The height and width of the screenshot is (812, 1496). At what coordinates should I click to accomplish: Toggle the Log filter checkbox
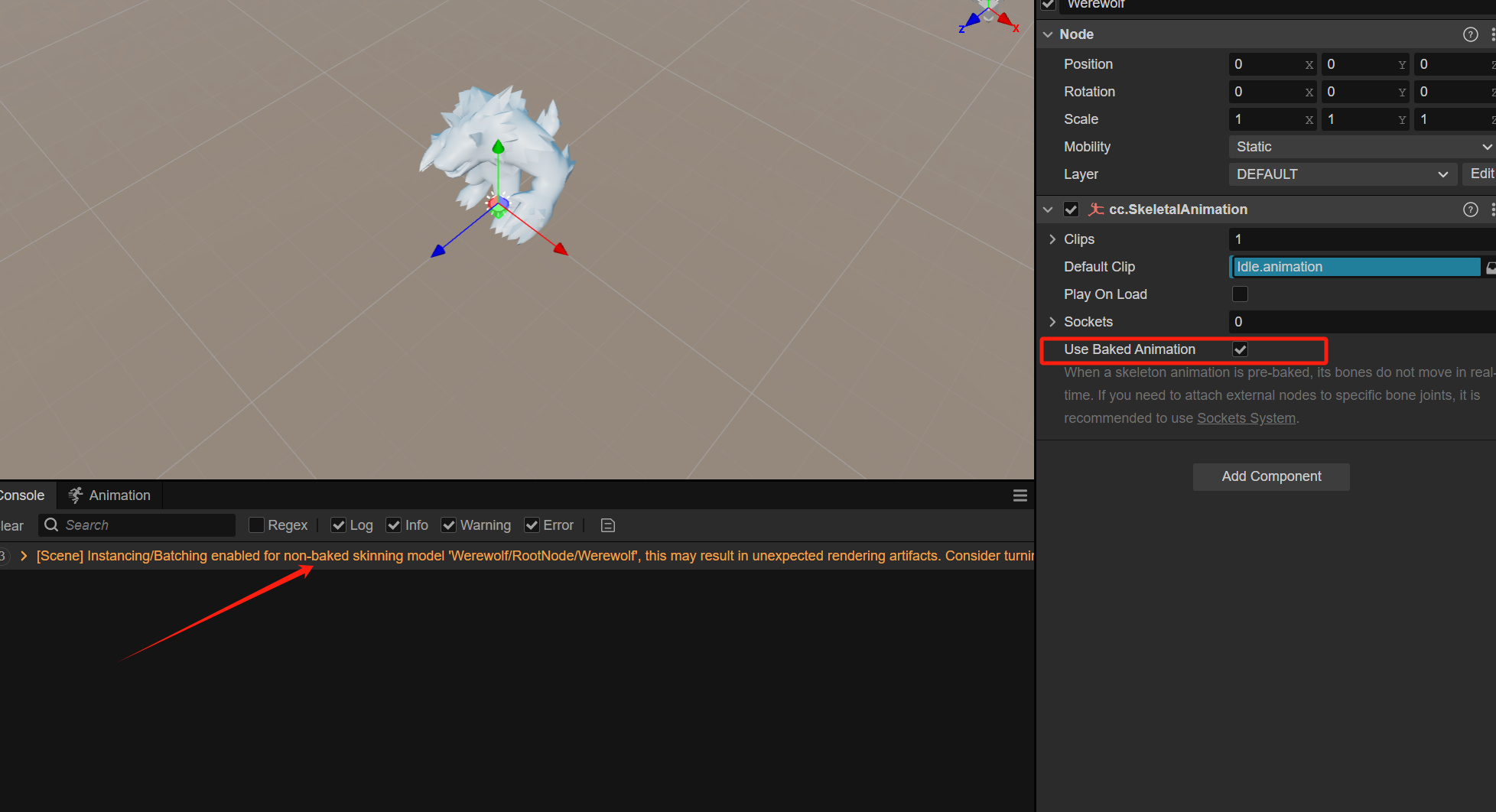pyautogui.click(x=338, y=525)
